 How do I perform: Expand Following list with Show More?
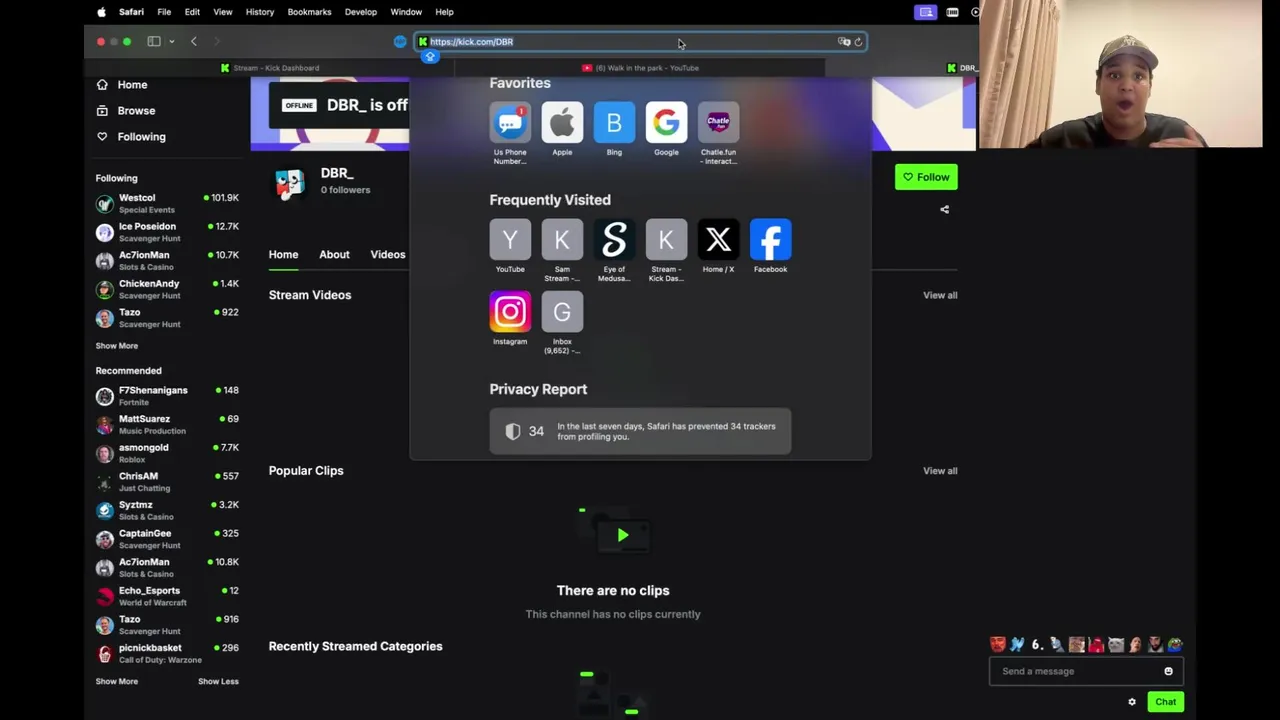[x=117, y=346]
